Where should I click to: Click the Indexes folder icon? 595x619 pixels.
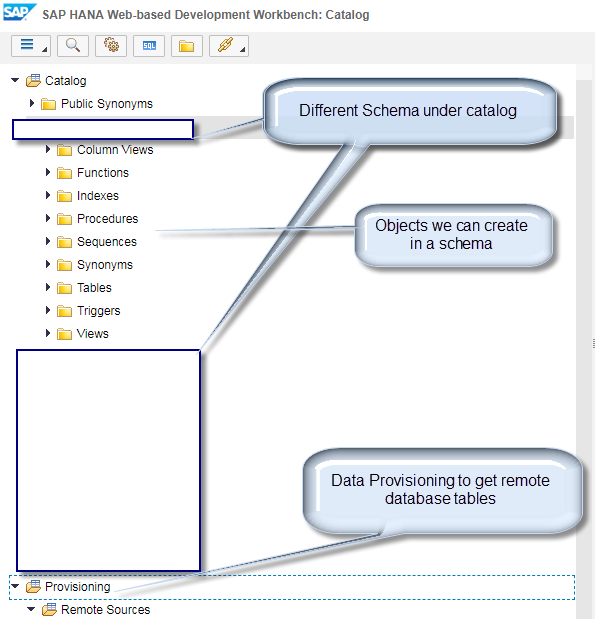64,196
